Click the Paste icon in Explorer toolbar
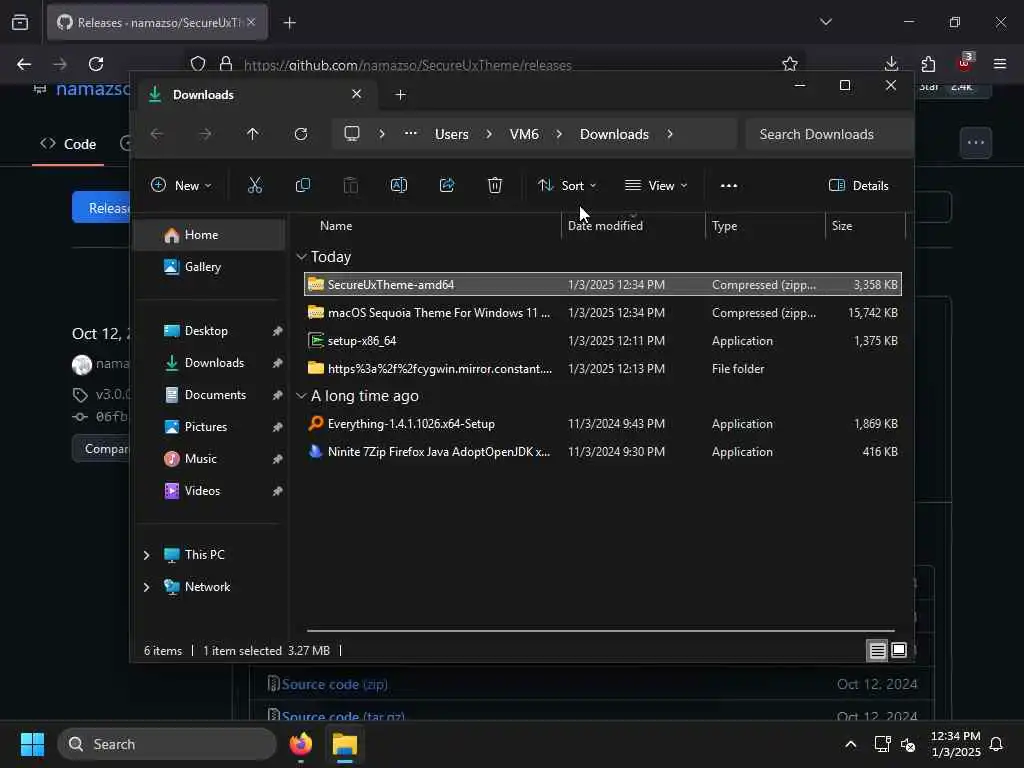This screenshot has width=1024, height=768. [351, 185]
